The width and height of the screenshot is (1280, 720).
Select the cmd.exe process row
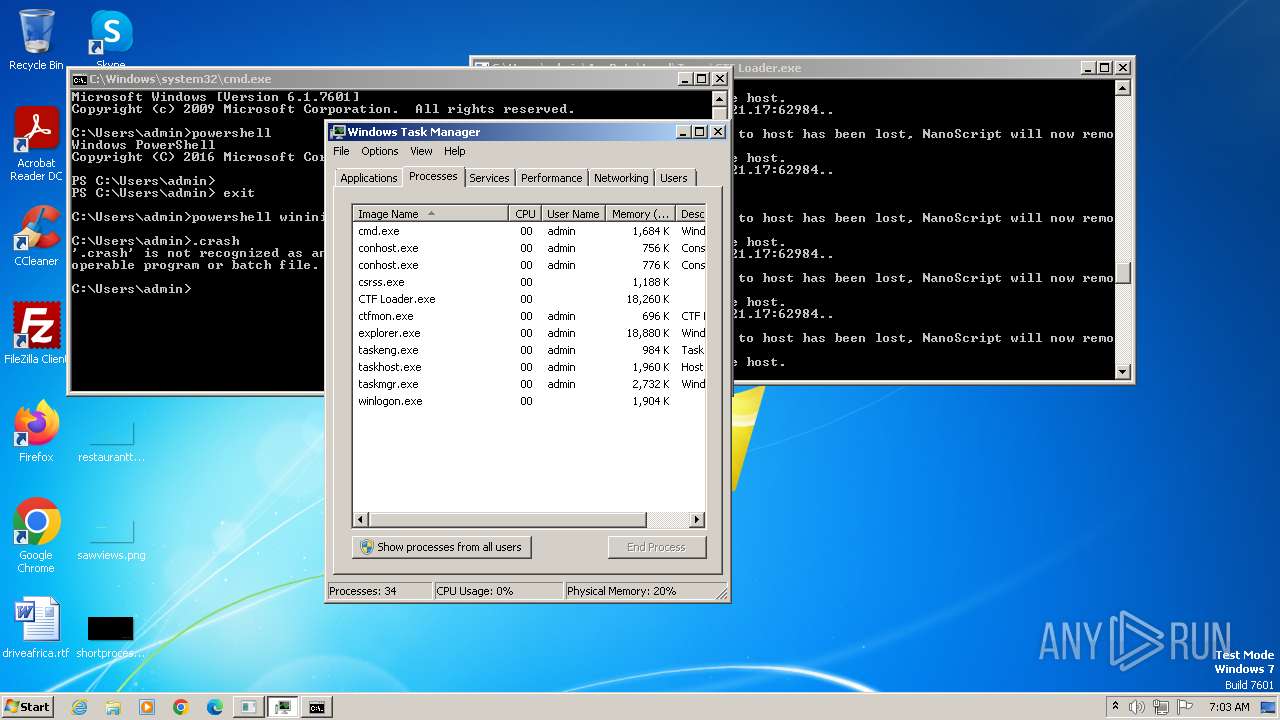click(529, 231)
